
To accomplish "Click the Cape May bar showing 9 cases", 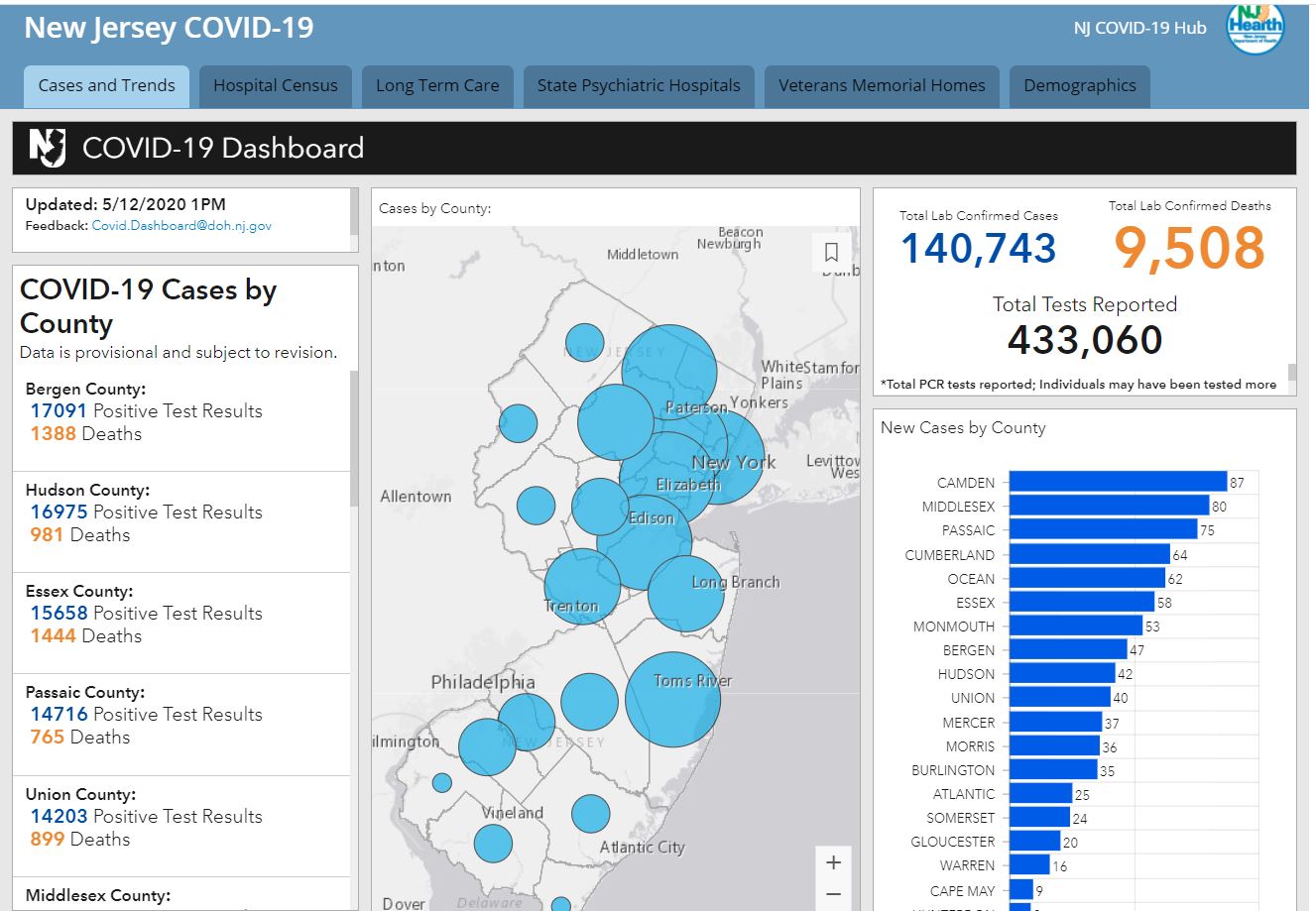I will (x=1021, y=889).
